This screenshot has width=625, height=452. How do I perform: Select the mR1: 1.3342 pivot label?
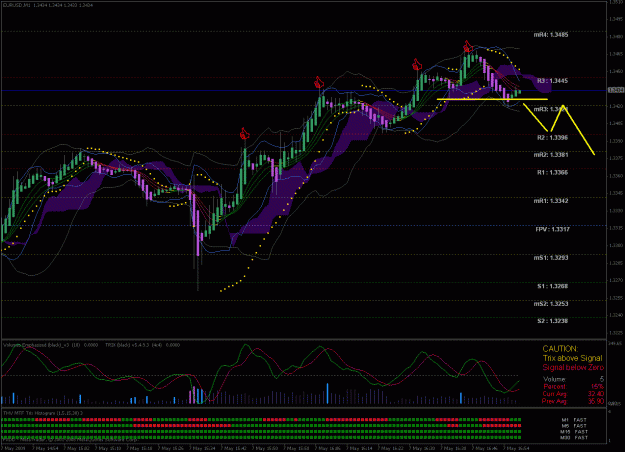coord(551,201)
